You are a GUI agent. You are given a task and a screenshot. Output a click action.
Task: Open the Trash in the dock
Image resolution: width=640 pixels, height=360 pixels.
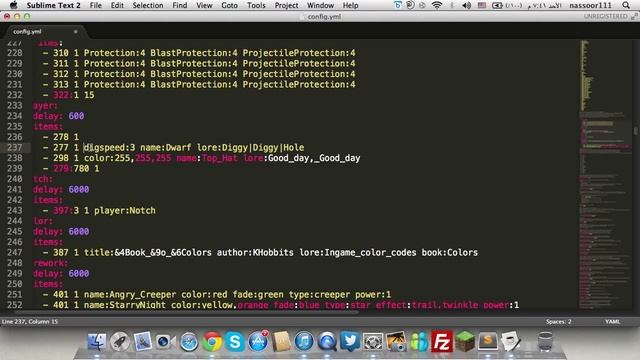pyautogui.click(x=545, y=341)
